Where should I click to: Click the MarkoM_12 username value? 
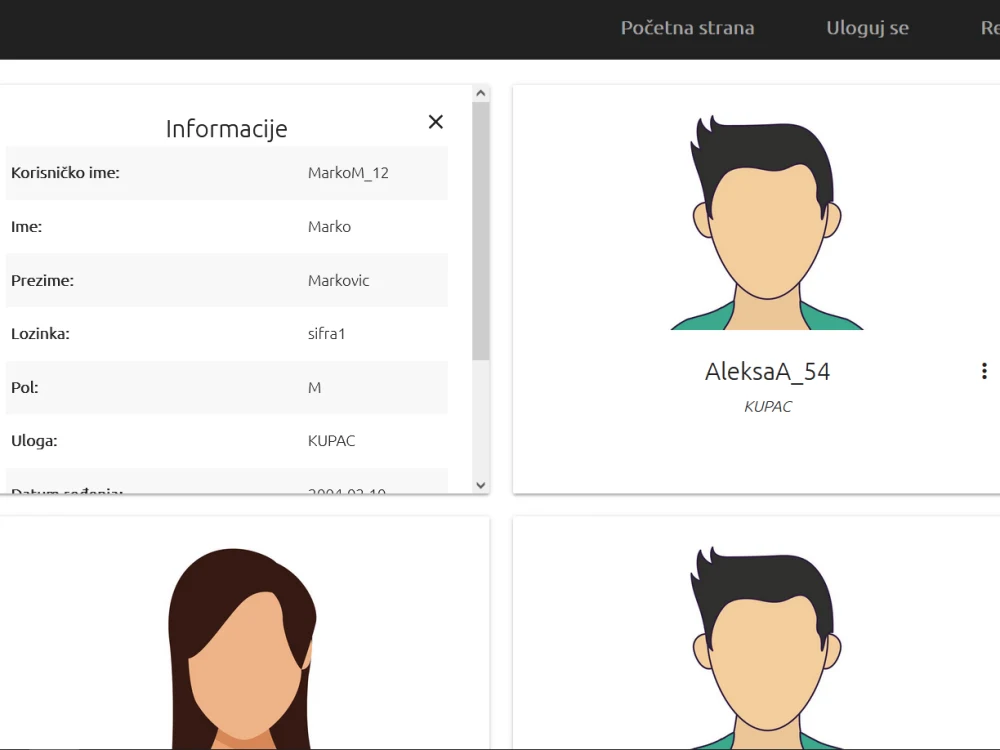tap(348, 173)
